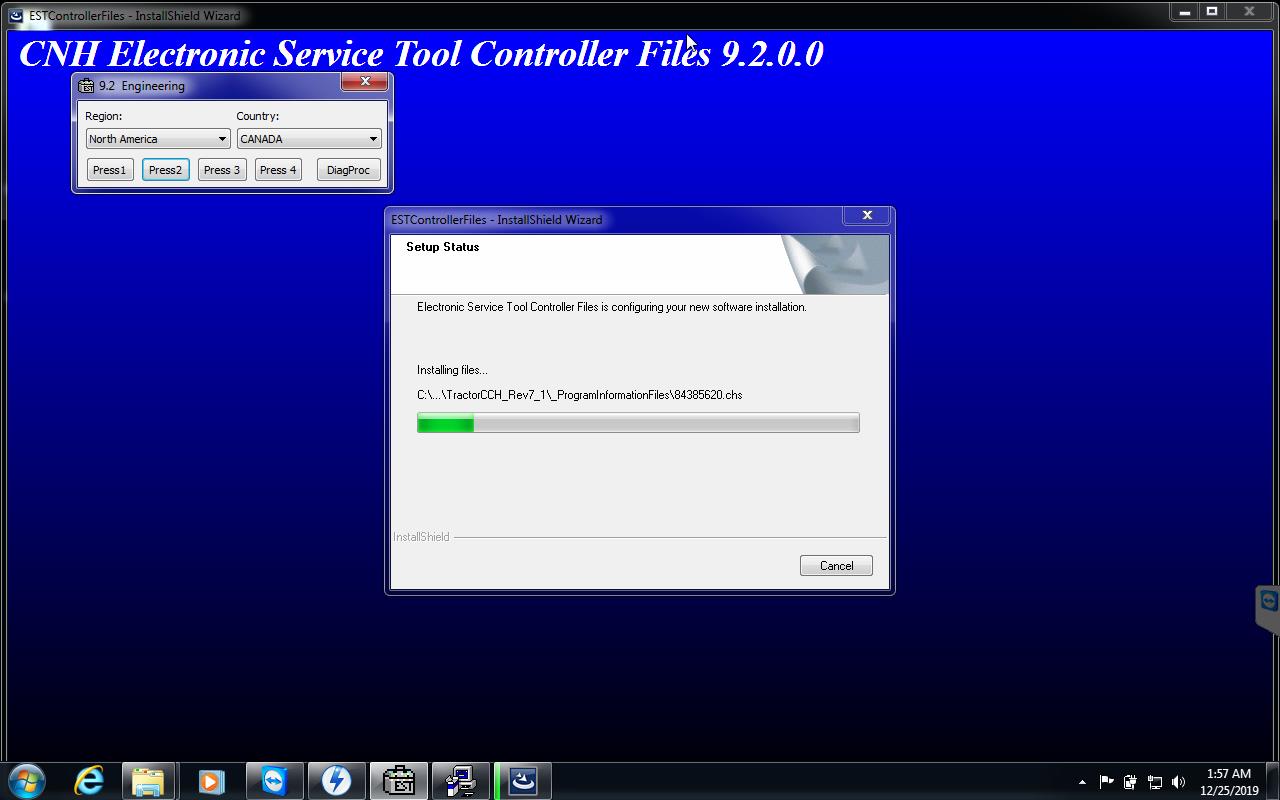This screenshot has width=1280, height=800.
Task: Open Action Center flag tray icon
Action: (1106, 782)
